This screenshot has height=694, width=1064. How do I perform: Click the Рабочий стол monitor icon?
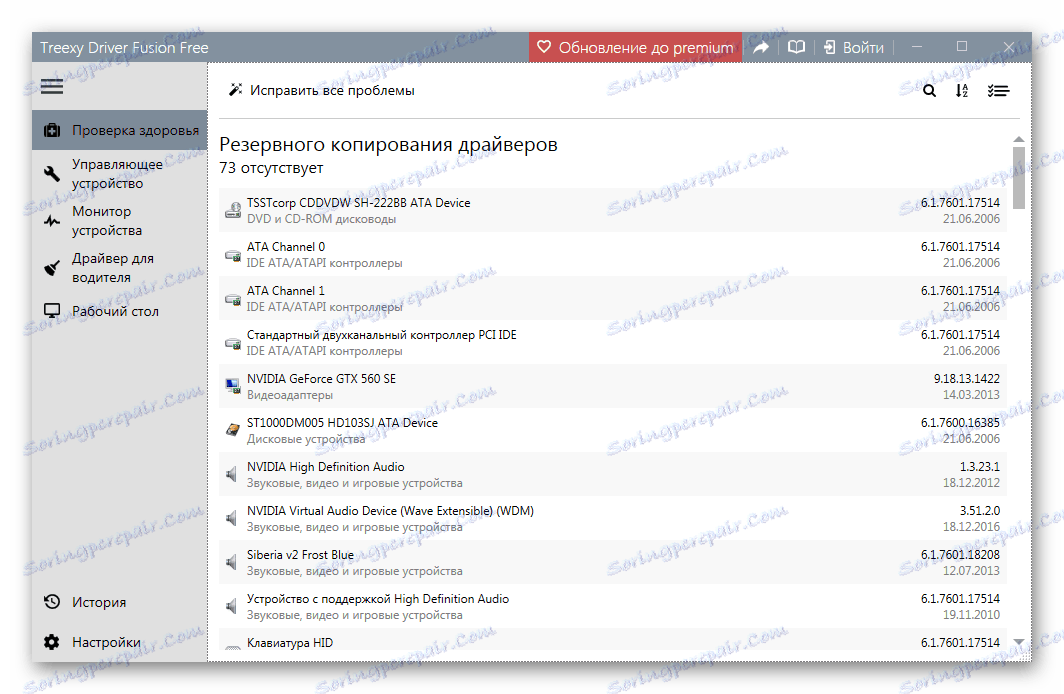[51, 310]
